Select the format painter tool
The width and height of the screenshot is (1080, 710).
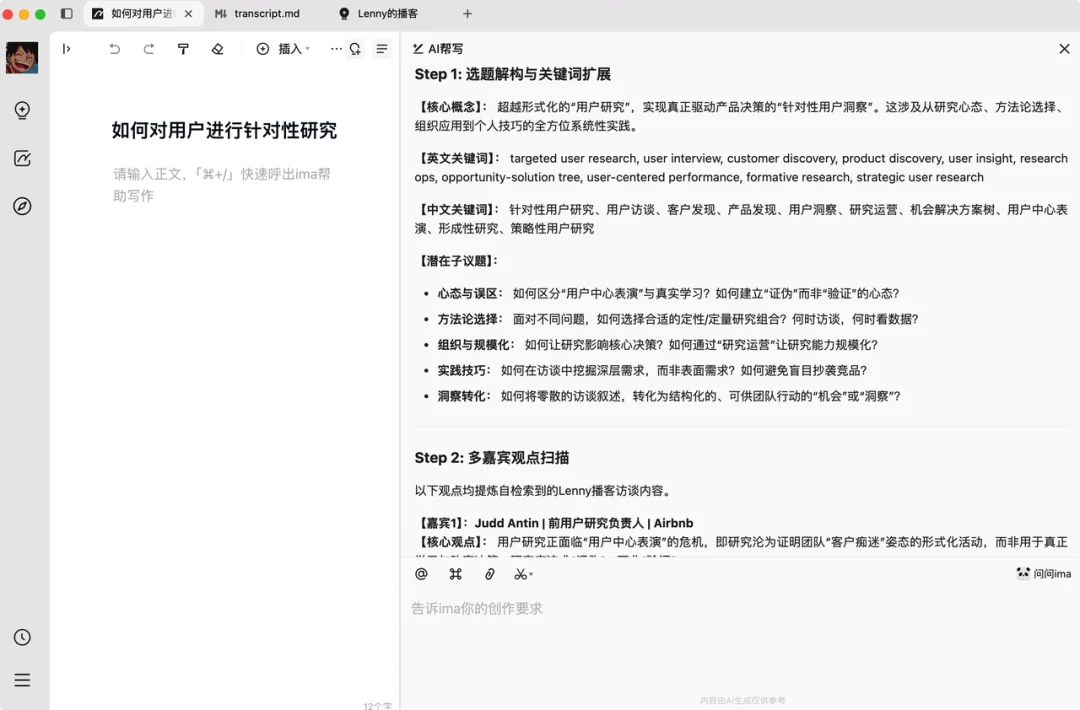[183, 48]
